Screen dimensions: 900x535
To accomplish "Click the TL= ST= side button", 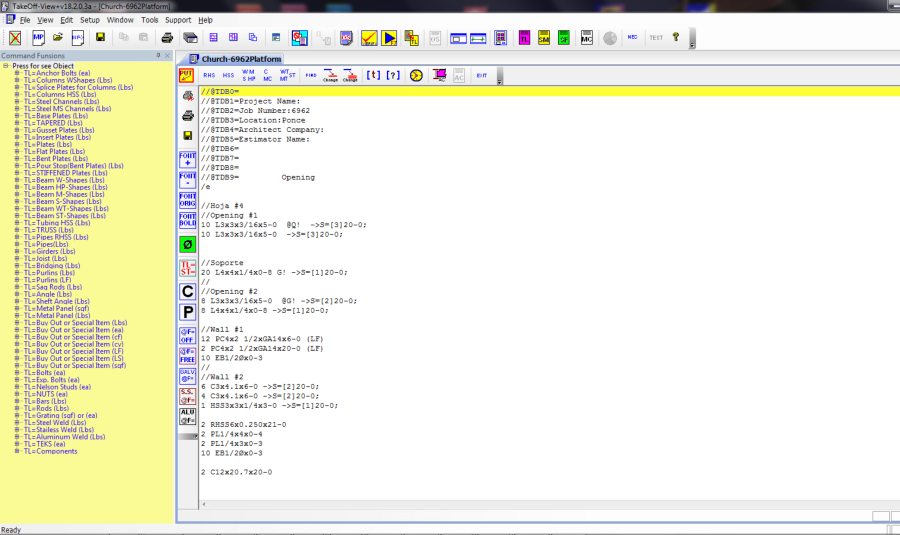I will click(x=187, y=268).
